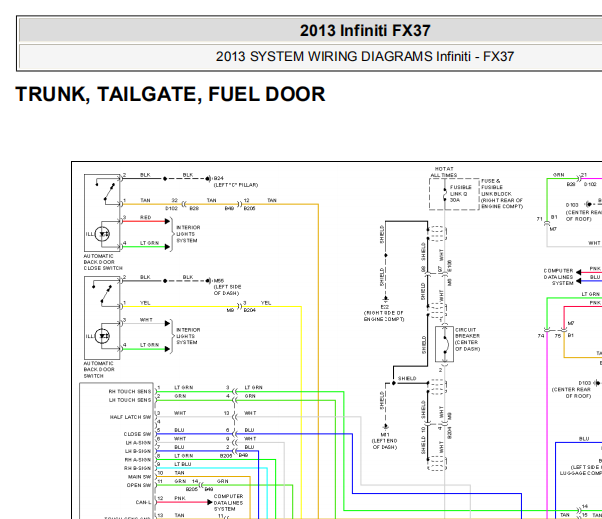Select the "TRUNK, TAILGATE, FUEL DOOR" heading
The image size is (602, 519).
[x=170, y=94]
